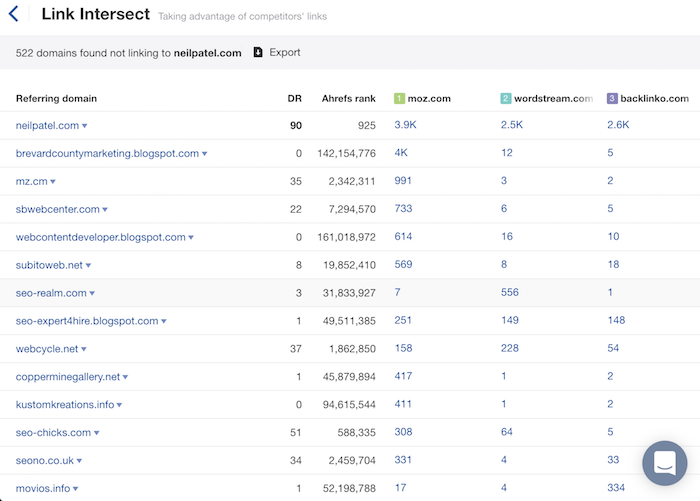Click the Ahrefs rank value 142,154,776
The image size is (700, 501).
[346, 153]
